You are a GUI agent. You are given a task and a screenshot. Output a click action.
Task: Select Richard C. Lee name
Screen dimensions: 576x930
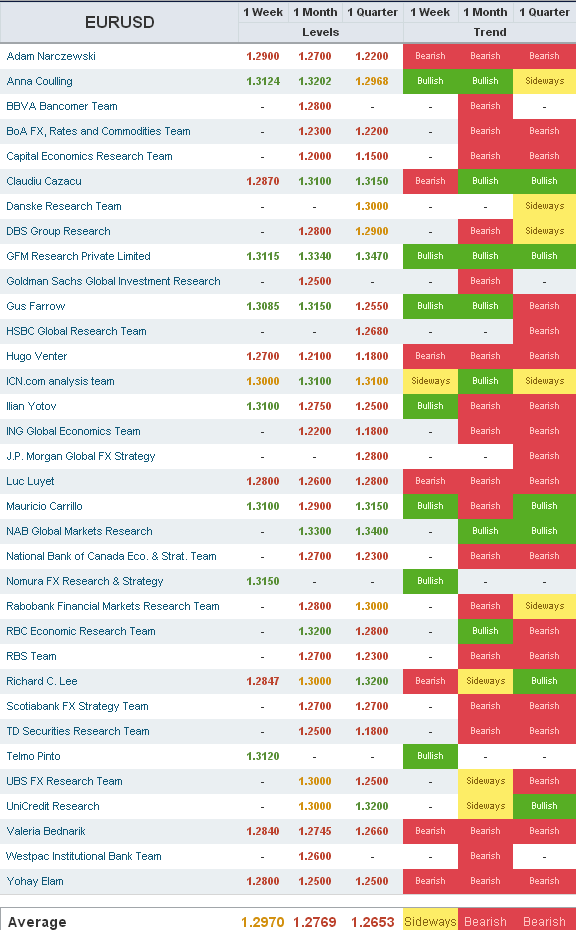click(42, 681)
